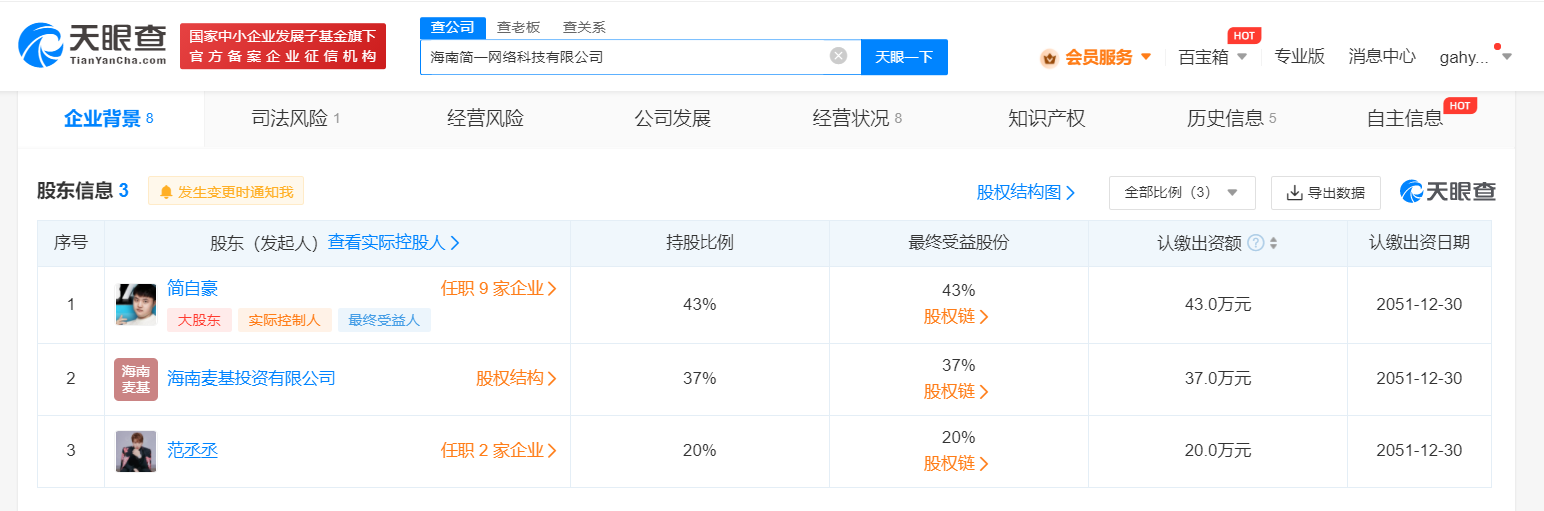Open the 股权结构图 link

[1026, 193]
